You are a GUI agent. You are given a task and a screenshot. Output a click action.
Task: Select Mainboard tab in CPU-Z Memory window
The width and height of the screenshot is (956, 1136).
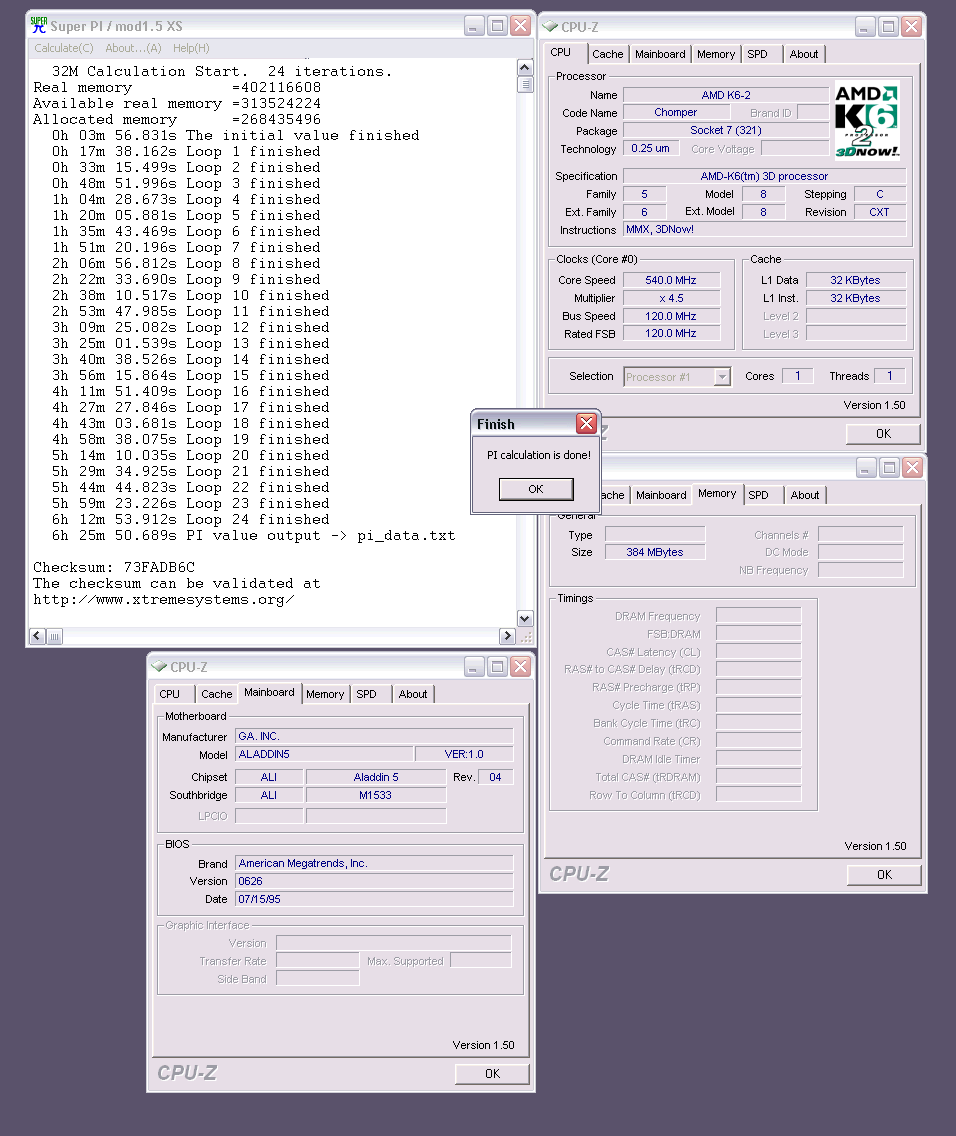[661, 496]
